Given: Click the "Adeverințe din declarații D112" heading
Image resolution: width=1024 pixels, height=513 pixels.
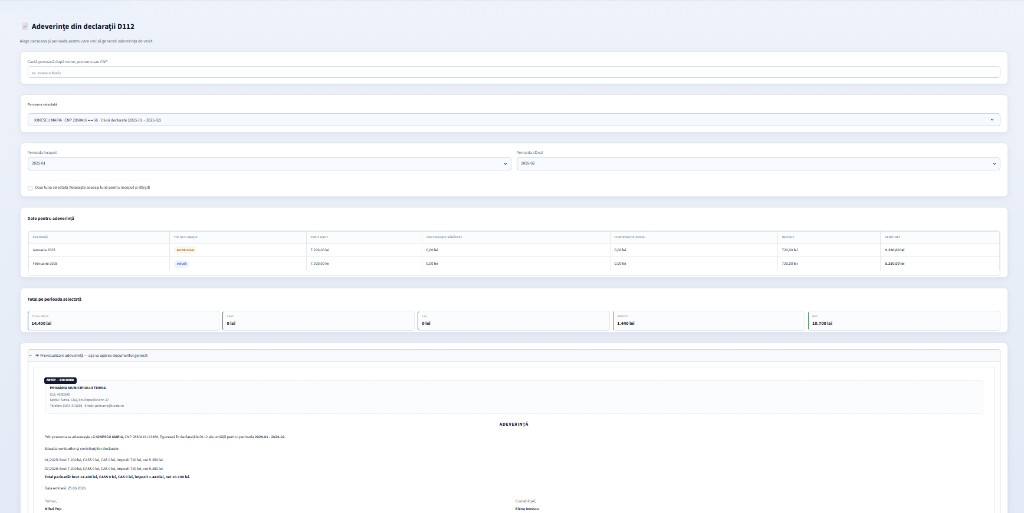Looking at the screenshot, I should click(83, 27).
